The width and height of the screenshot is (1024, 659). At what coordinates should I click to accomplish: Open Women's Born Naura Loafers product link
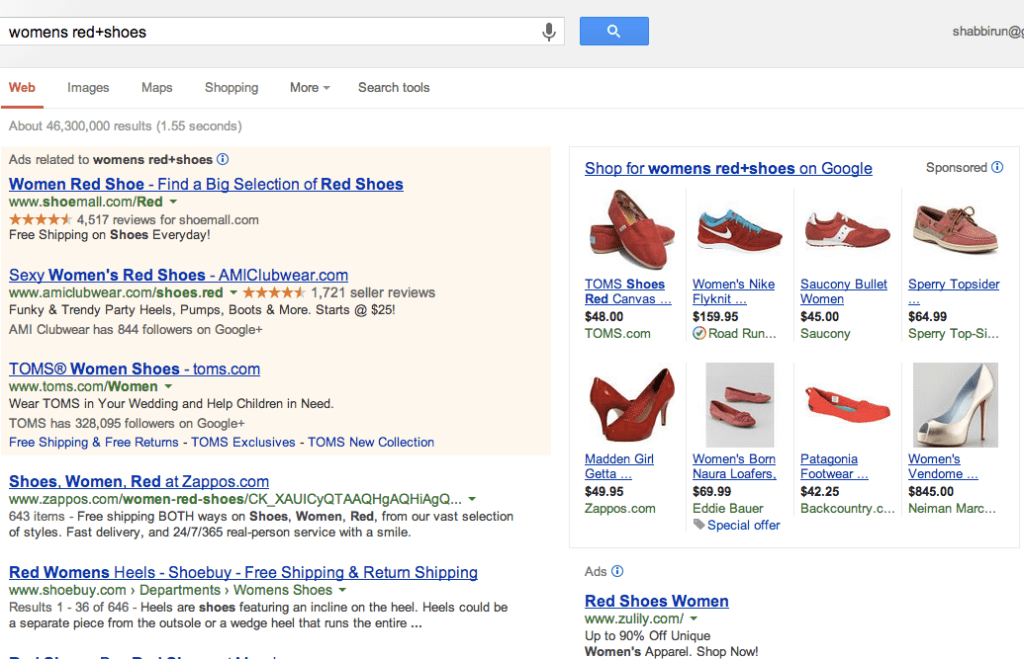point(734,466)
